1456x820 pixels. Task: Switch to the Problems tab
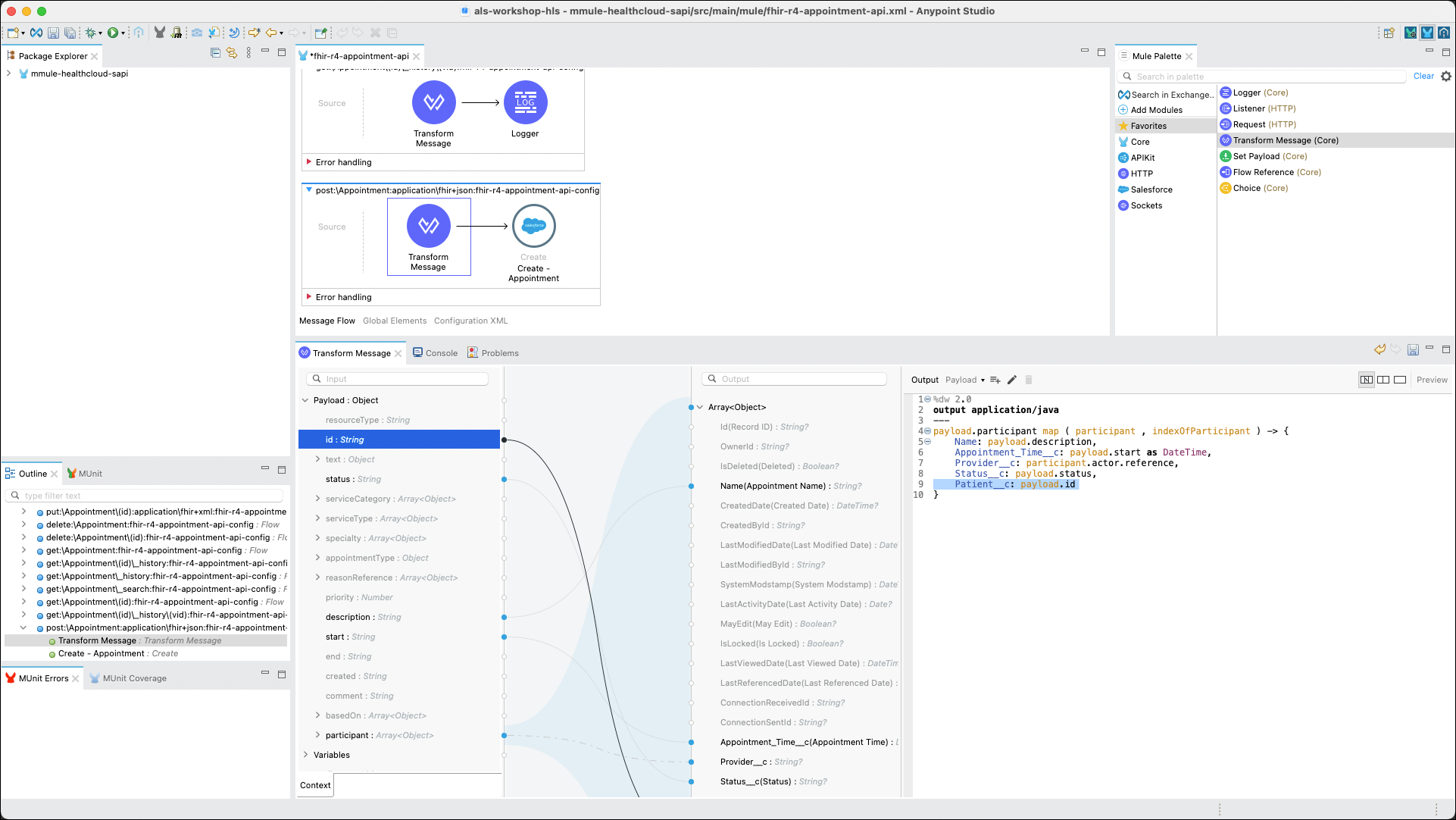tap(493, 353)
